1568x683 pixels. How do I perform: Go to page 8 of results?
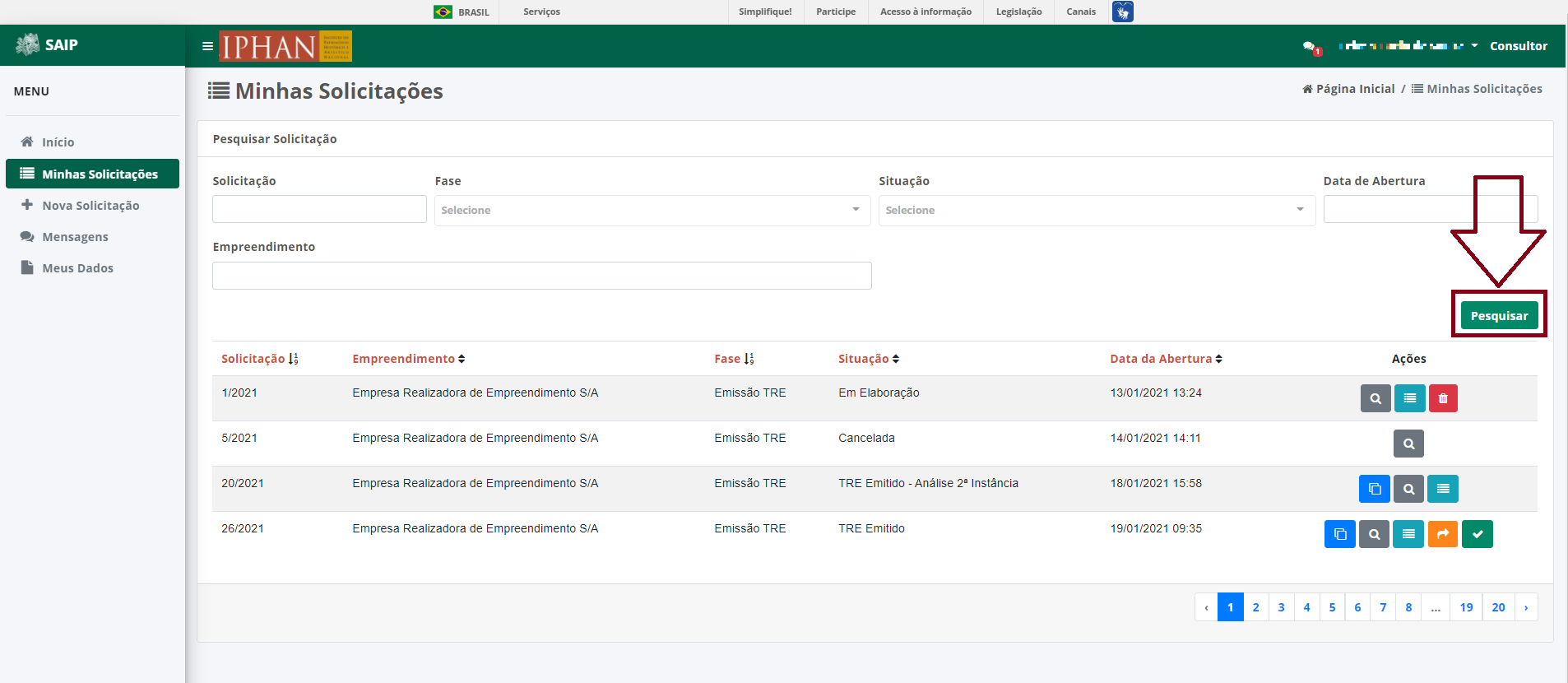[1408, 607]
